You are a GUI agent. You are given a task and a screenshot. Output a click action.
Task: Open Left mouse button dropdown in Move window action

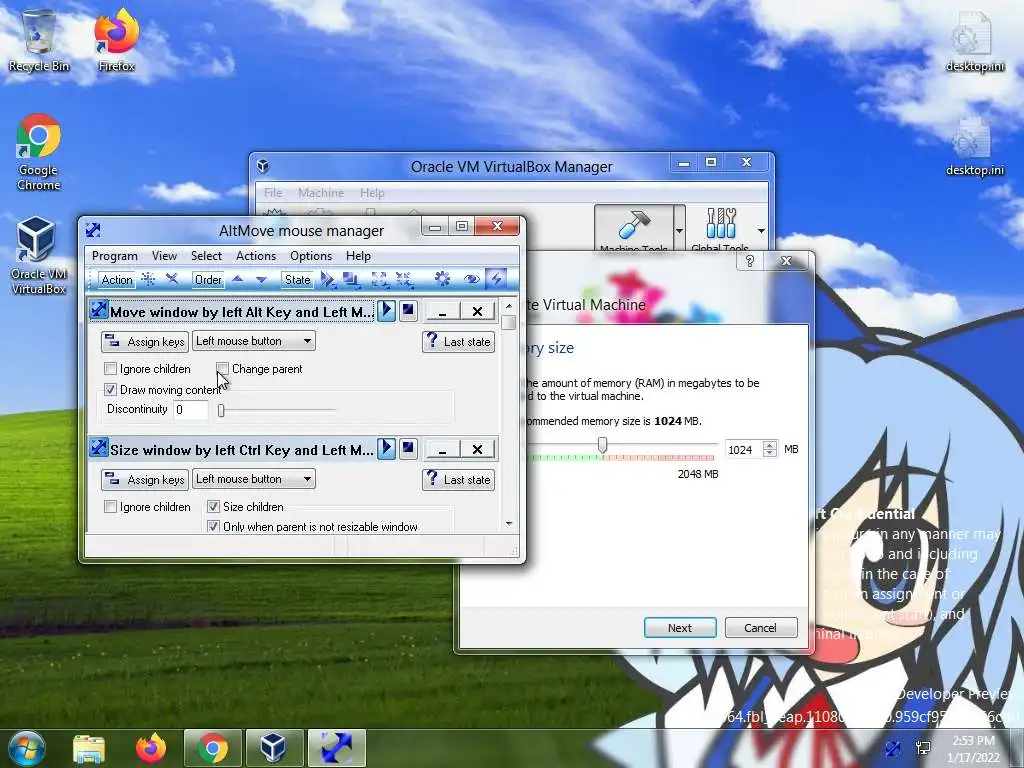[253, 341]
